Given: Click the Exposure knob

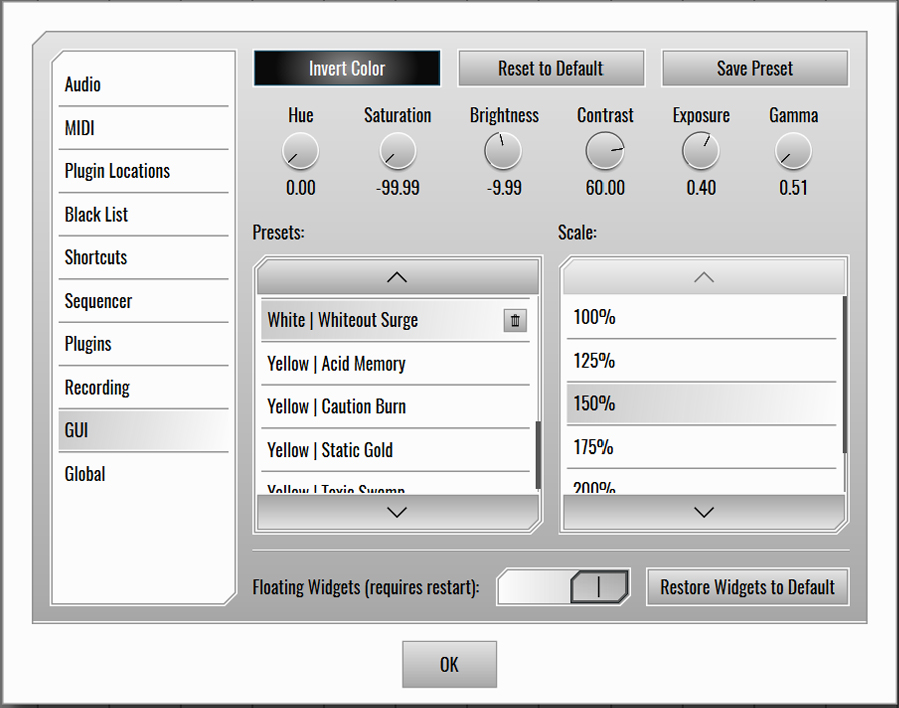Looking at the screenshot, I should coord(701,151).
